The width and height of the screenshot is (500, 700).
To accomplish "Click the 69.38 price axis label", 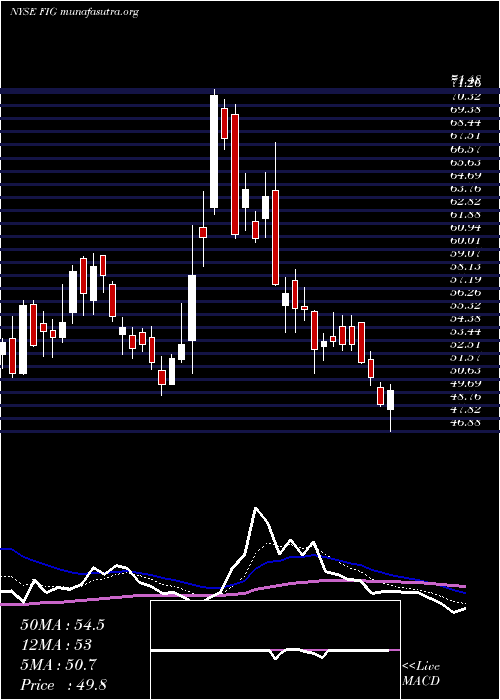I will click(x=466, y=109).
